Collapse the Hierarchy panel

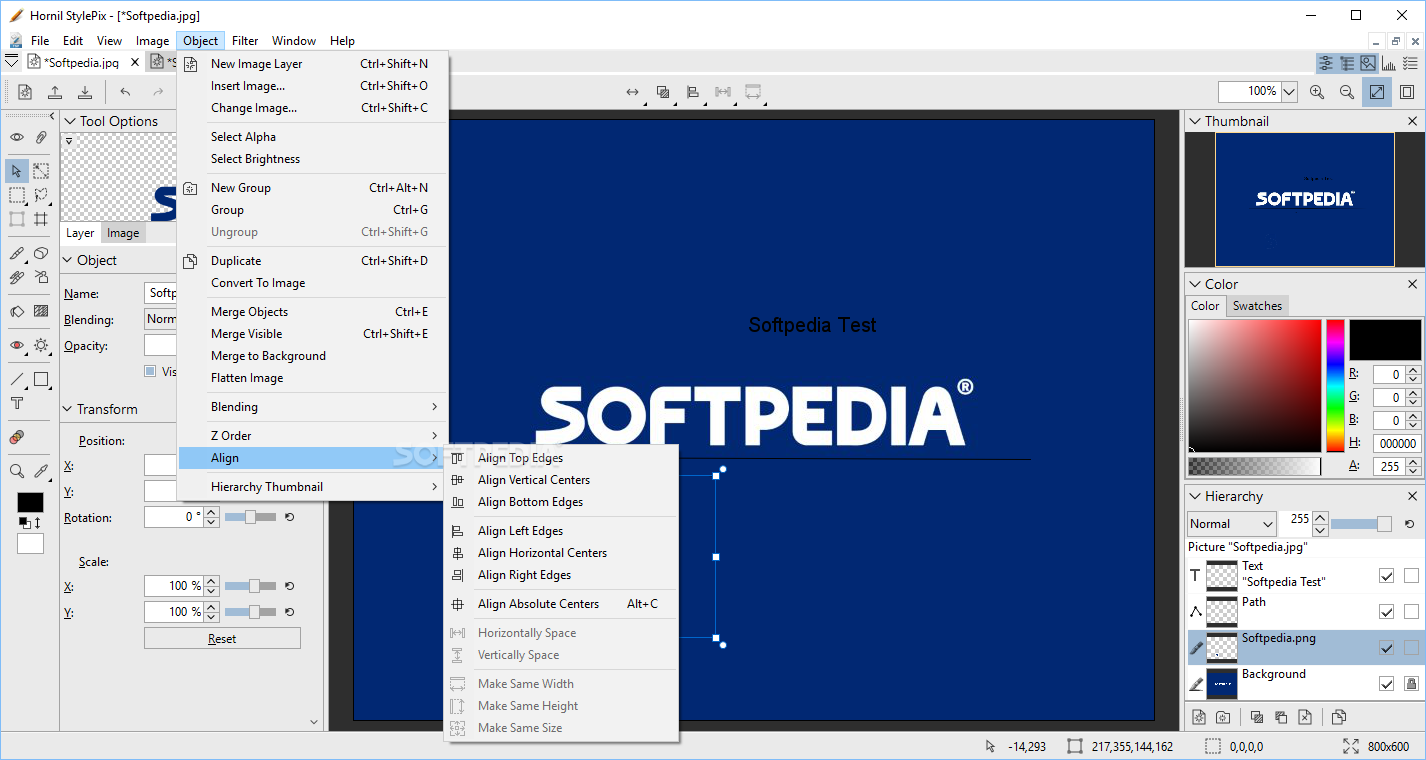pyautogui.click(x=1194, y=496)
